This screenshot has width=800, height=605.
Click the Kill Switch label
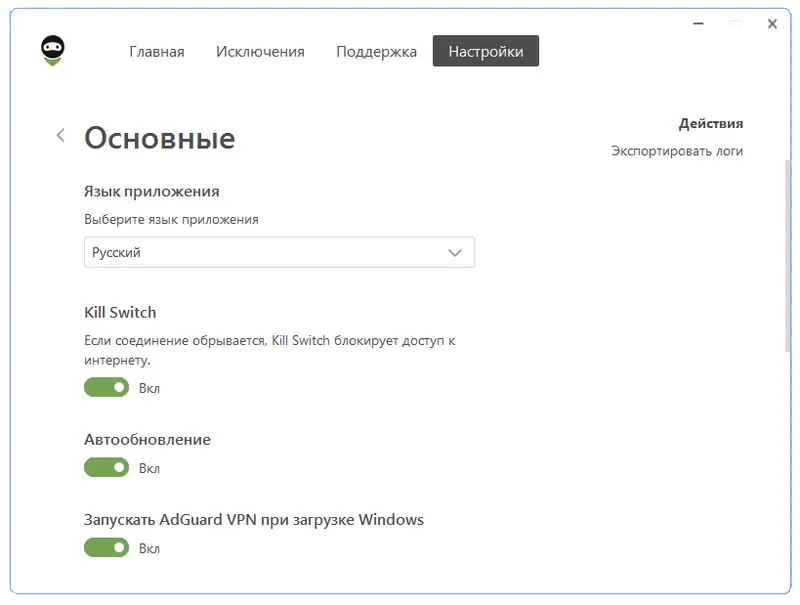(x=120, y=312)
